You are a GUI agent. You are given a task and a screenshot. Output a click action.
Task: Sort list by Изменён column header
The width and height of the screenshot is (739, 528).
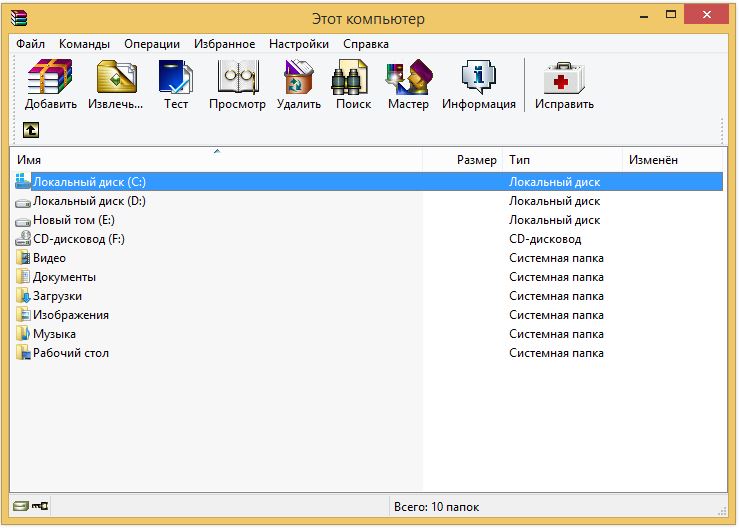(x=673, y=160)
